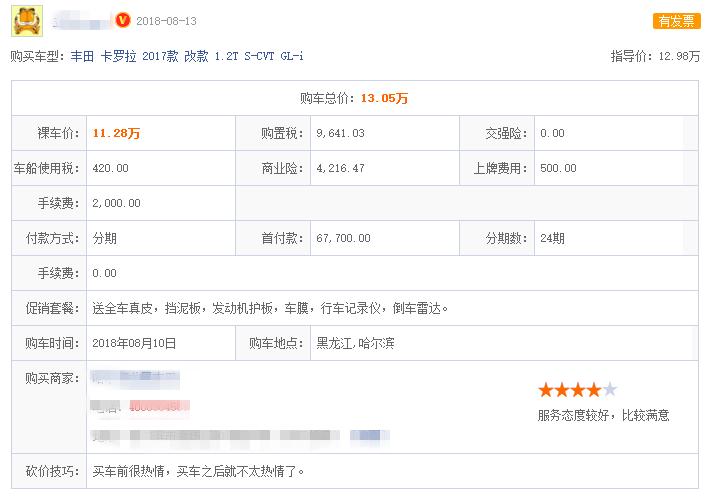Click the purchase tax value 9,641.03

[340, 134]
